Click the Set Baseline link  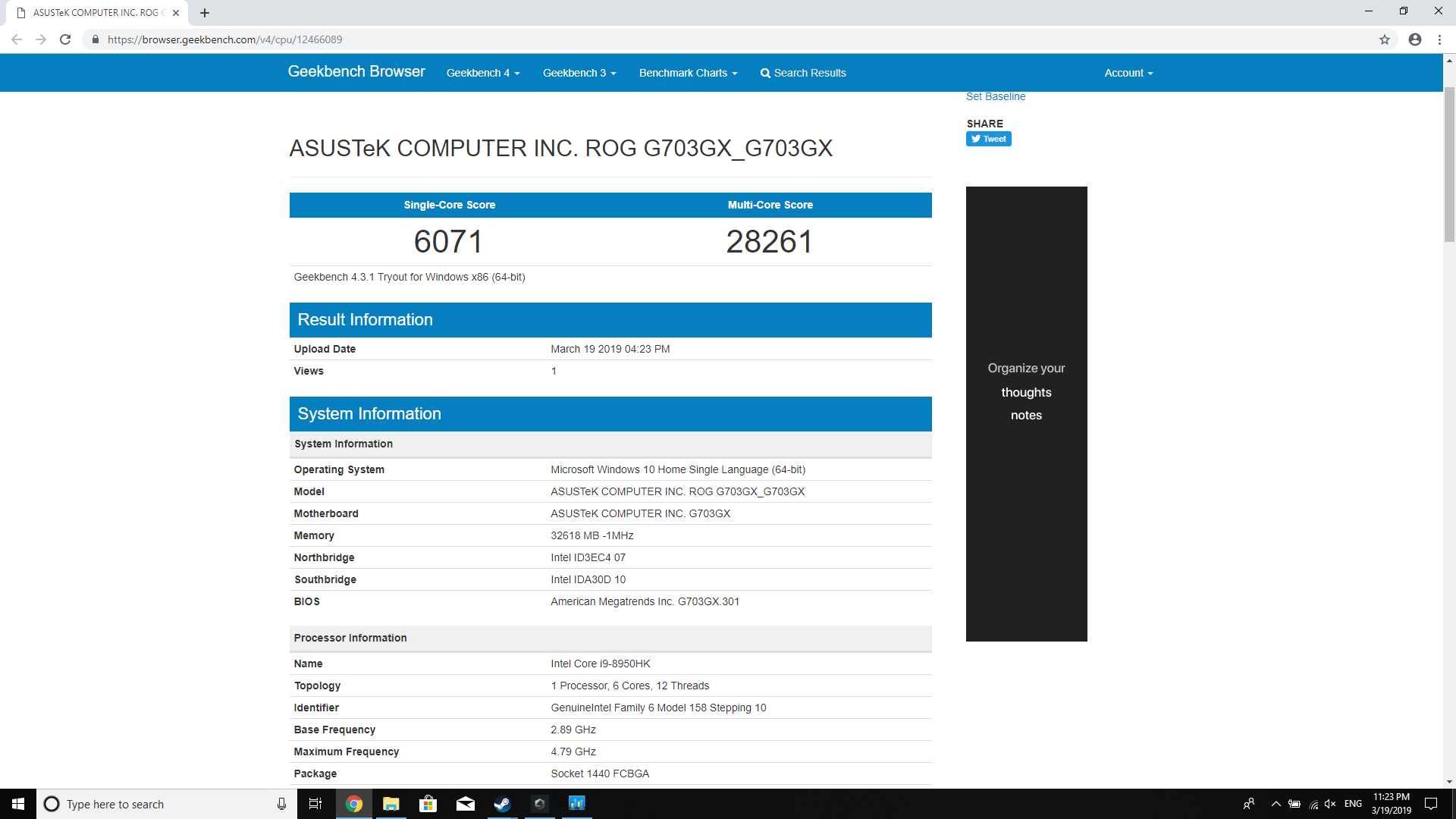click(996, 96)
